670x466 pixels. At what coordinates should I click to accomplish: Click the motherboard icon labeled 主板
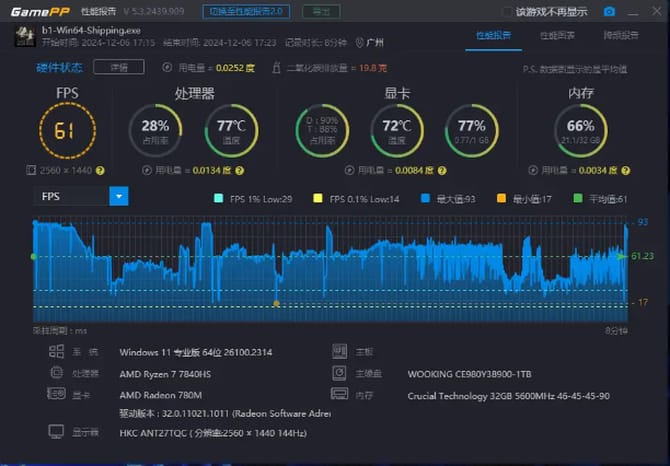pyautogui.click(x=339, y=351)
